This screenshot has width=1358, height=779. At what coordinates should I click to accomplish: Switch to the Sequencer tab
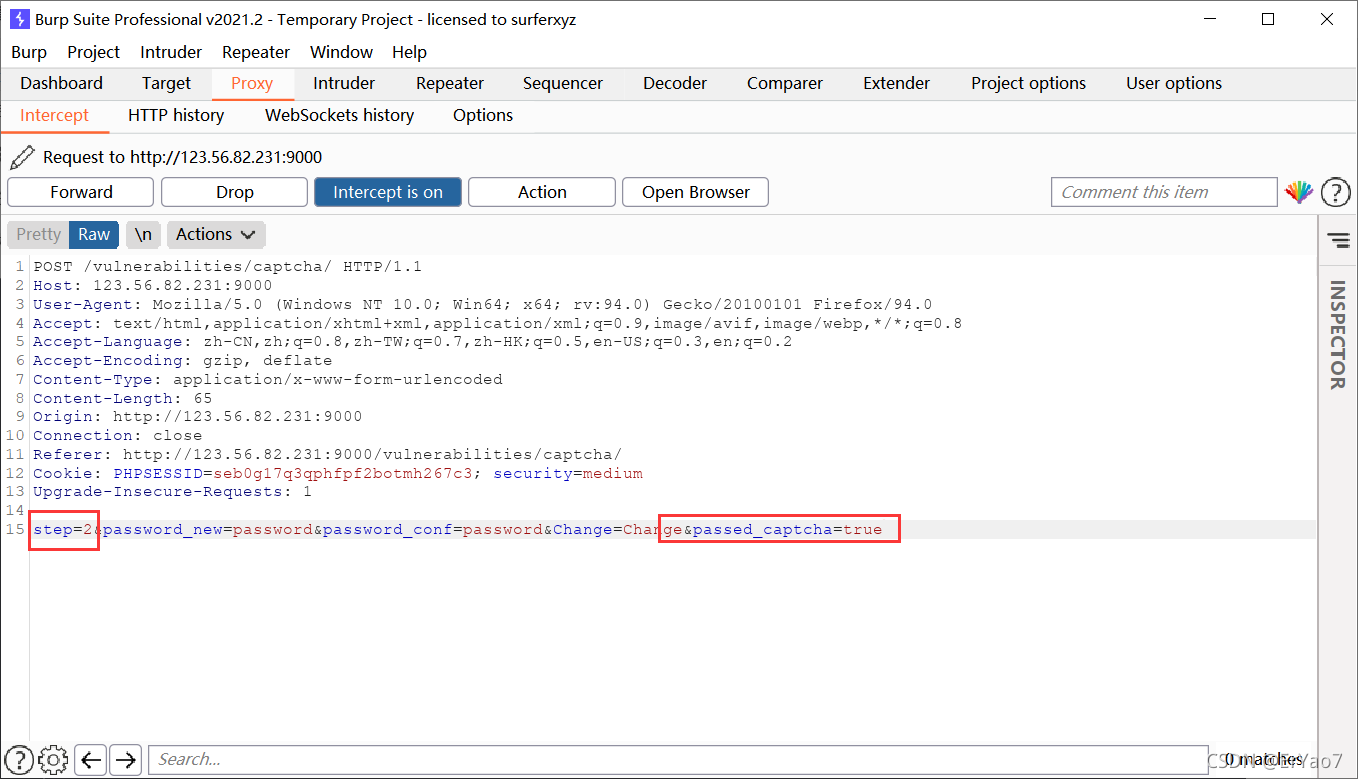[x=563, y=83]
